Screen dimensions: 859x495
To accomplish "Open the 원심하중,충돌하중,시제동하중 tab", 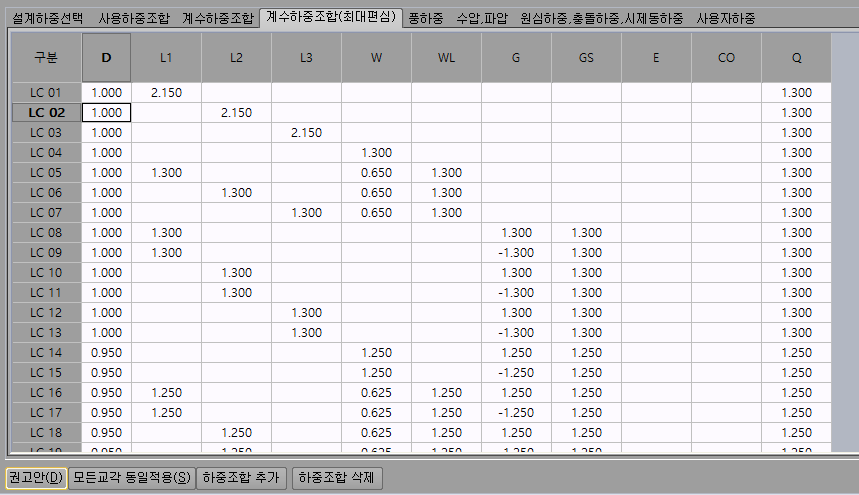I will coord(602,18).
